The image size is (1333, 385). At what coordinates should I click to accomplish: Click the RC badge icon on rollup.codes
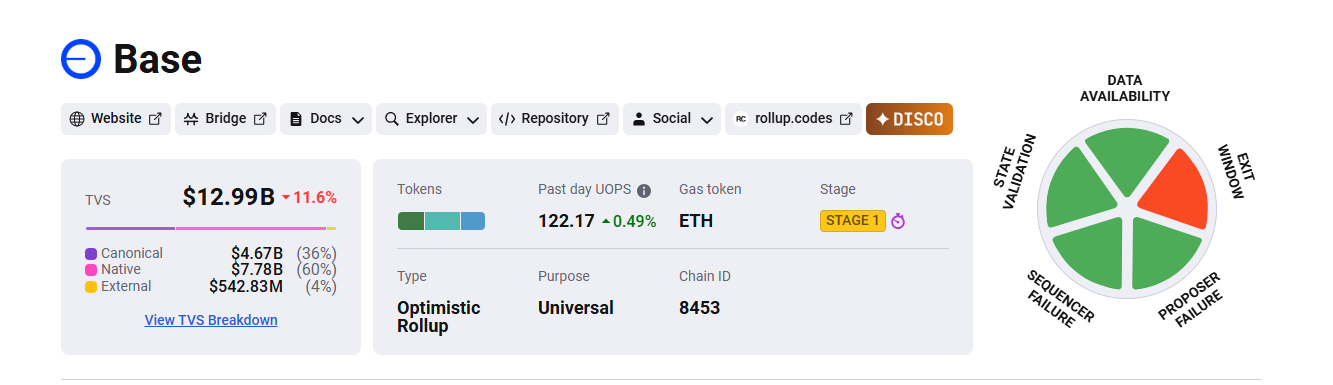(x=741, y=119)
